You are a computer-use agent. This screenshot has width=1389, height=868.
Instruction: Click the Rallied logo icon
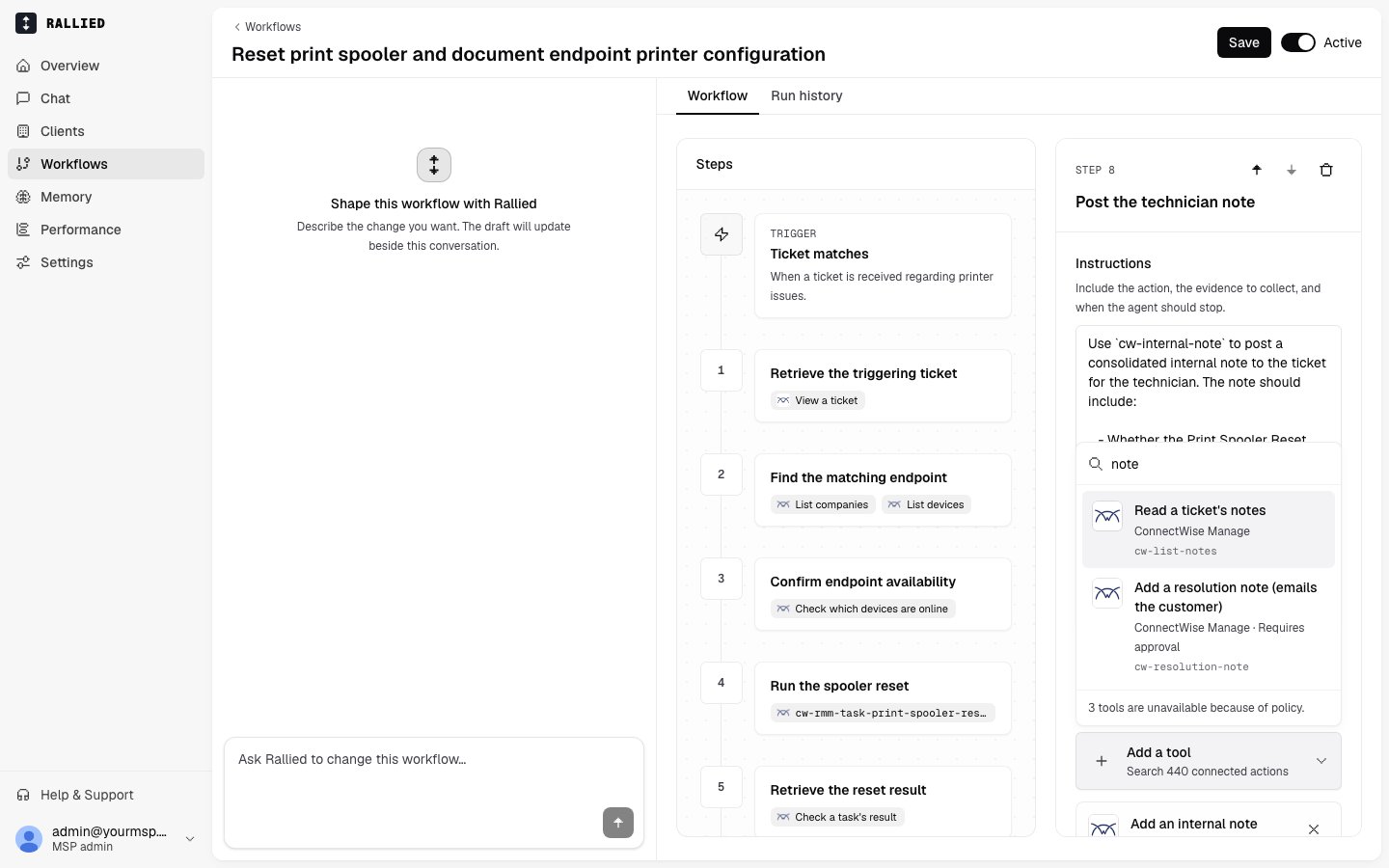[26, 23]
